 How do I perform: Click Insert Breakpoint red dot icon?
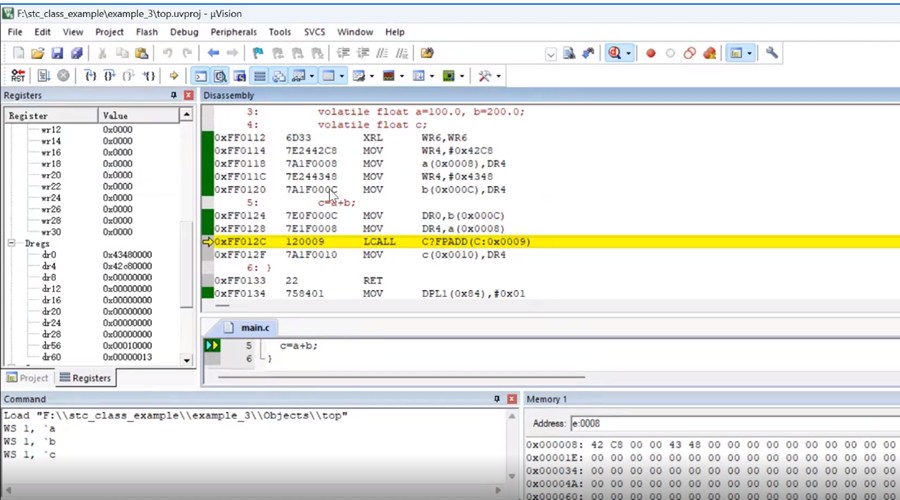coord(650,53)
